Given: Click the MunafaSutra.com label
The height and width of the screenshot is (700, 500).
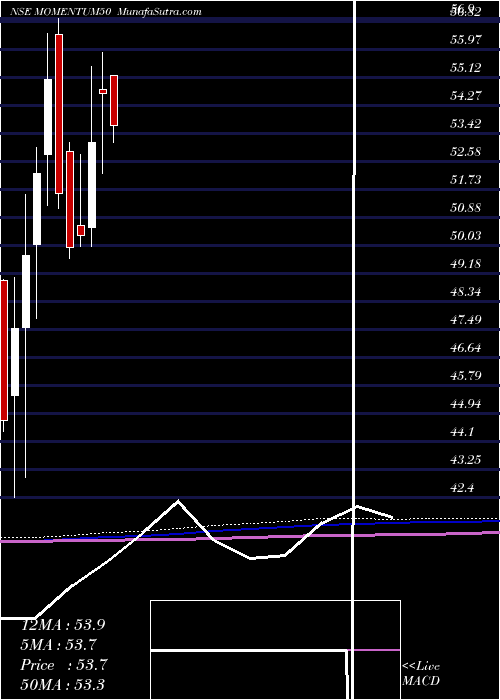Looking at the screenshot, I should pos(159,12).
